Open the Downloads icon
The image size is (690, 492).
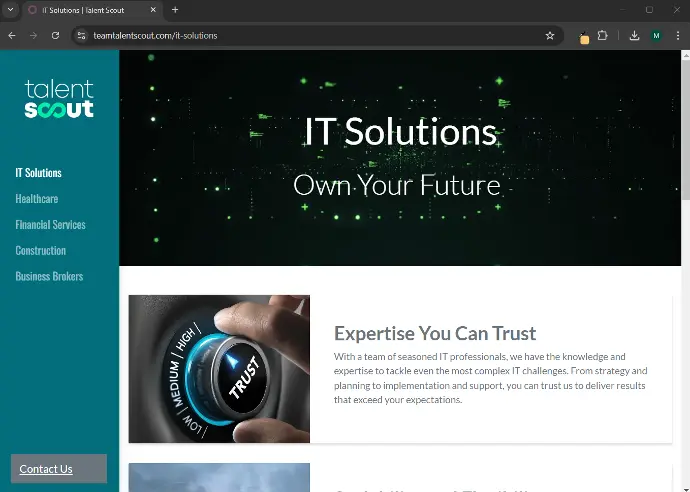point(634,36)
